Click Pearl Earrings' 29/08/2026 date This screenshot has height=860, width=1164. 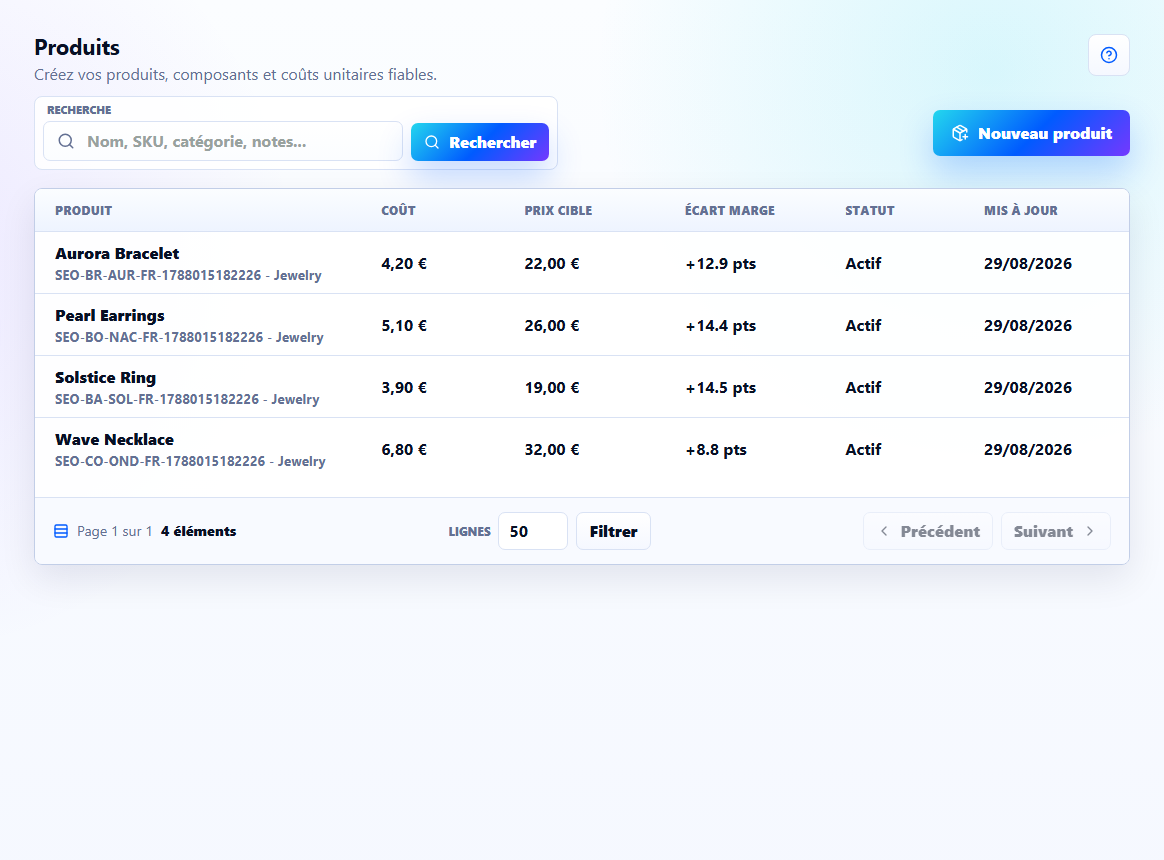pos(1028,326)
